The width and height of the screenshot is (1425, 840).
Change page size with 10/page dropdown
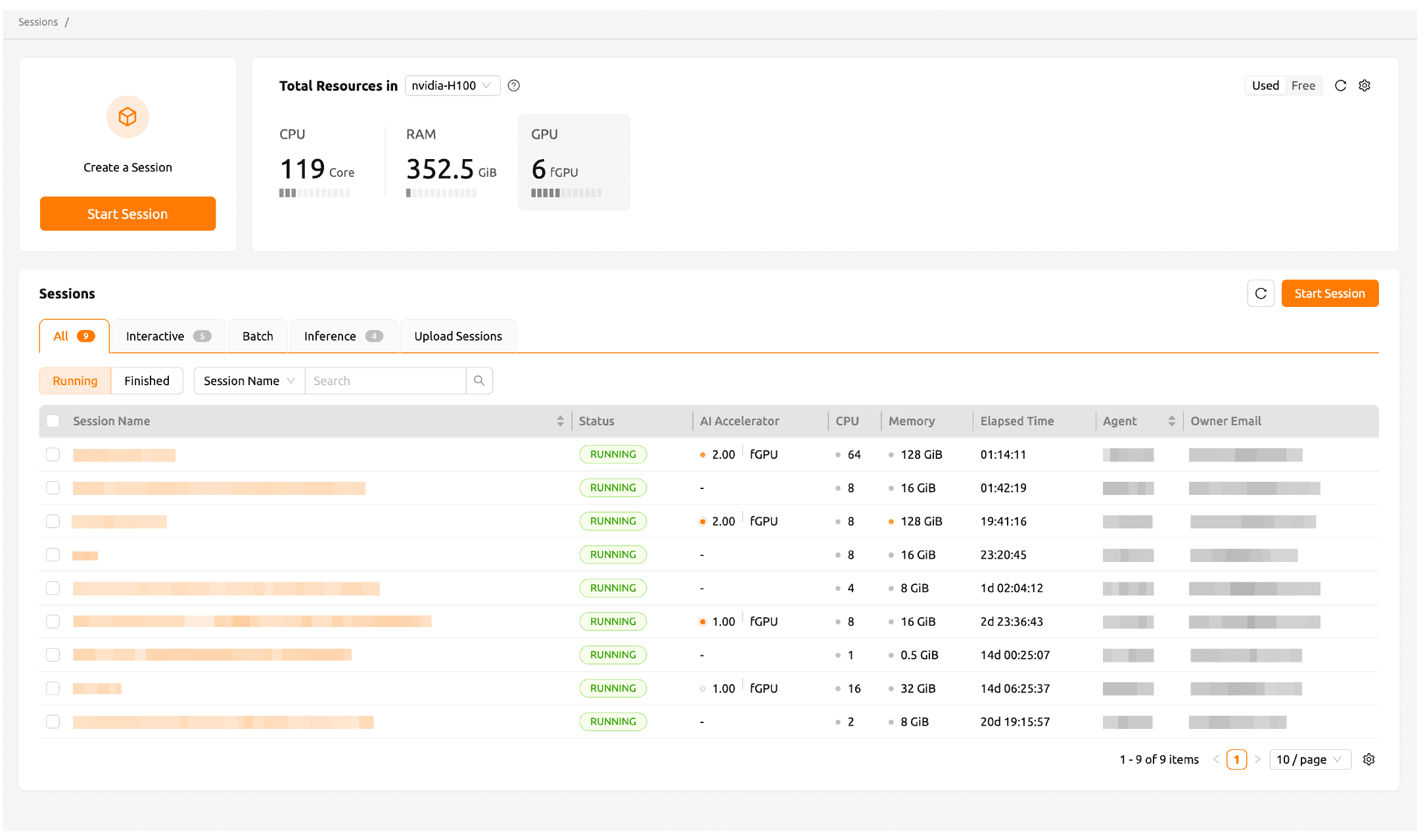pos(1309,759)
